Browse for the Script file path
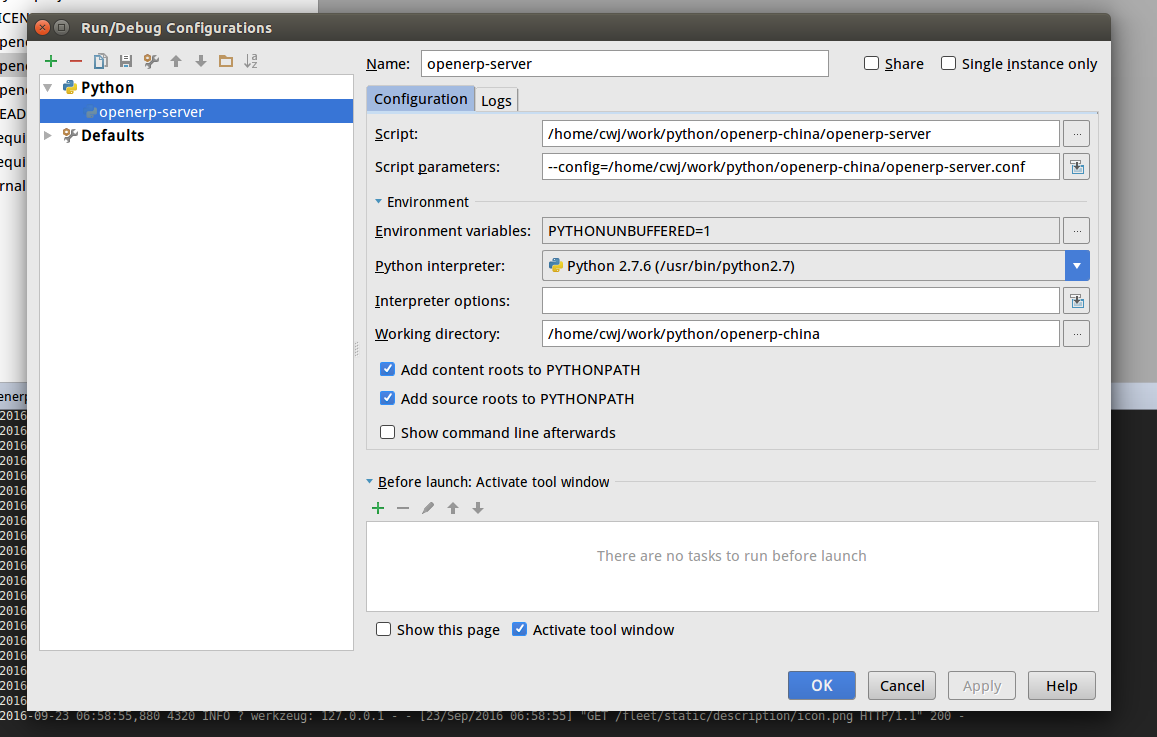The height and width of the screenshot is (737, 1157). tap(1077, 134)
